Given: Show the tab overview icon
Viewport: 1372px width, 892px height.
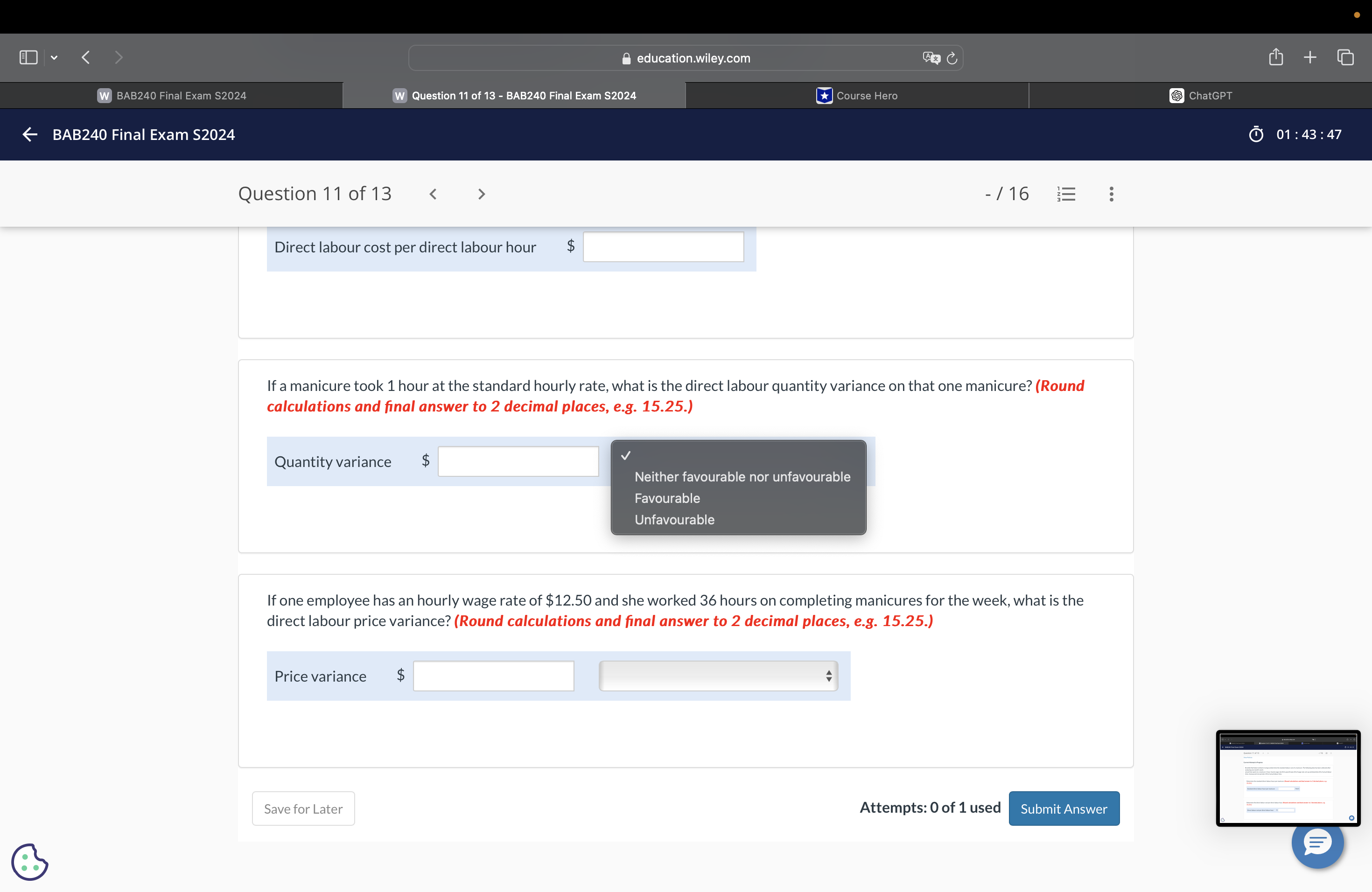Looking at the screenshot, I should point(1345,58).
